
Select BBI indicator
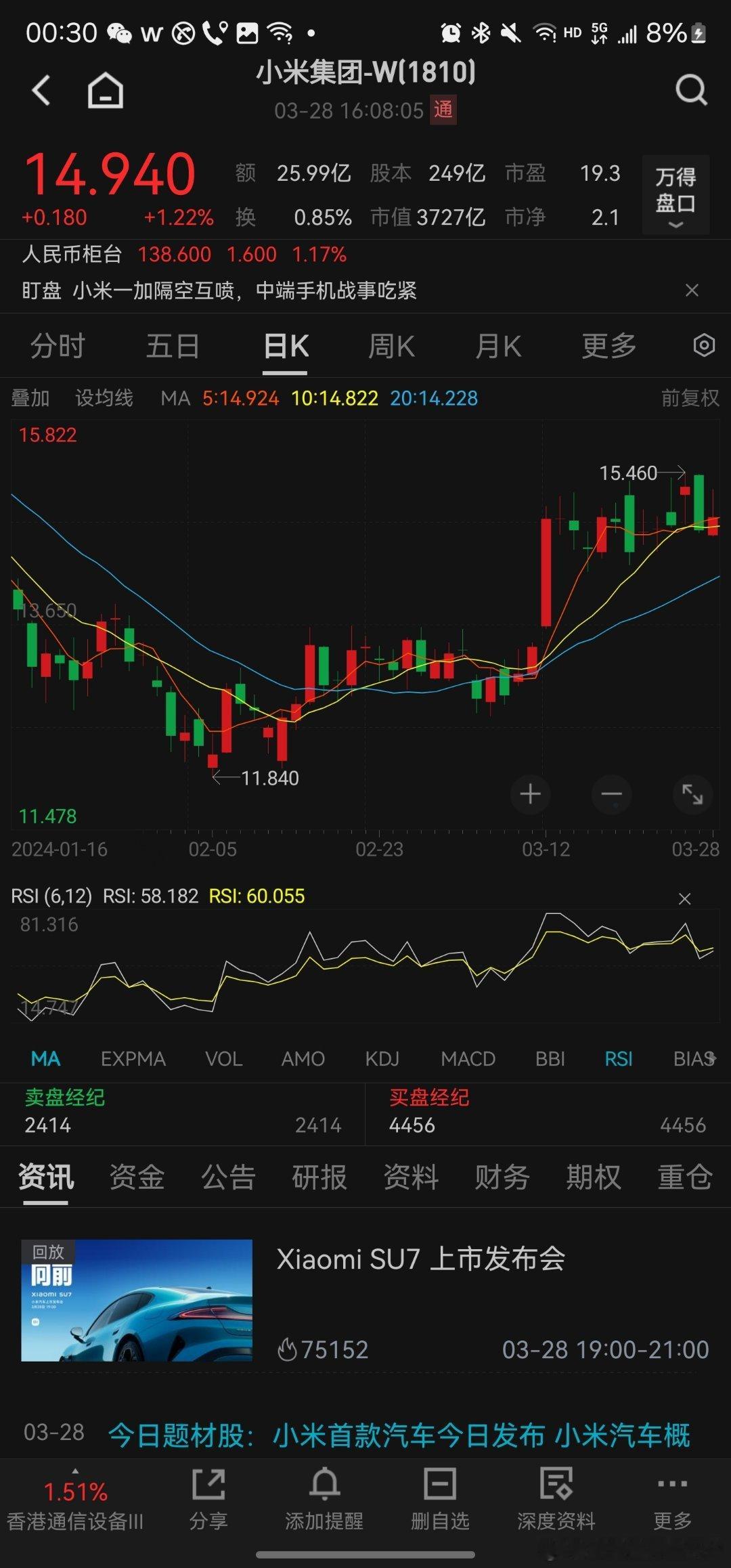pyautogui.click(x=550, y=1058)
